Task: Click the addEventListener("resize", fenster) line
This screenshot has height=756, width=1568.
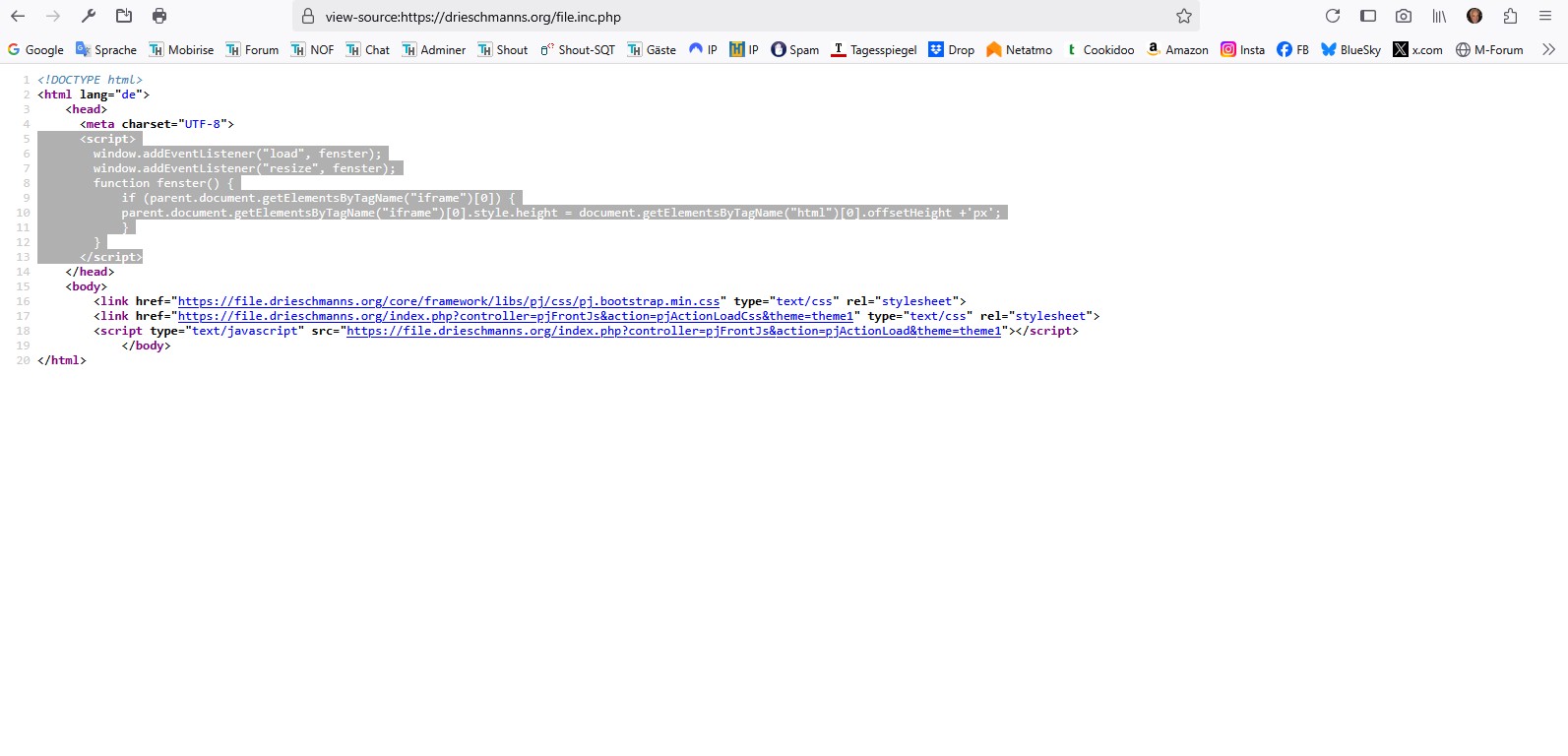Action: (x=244, y=168)
